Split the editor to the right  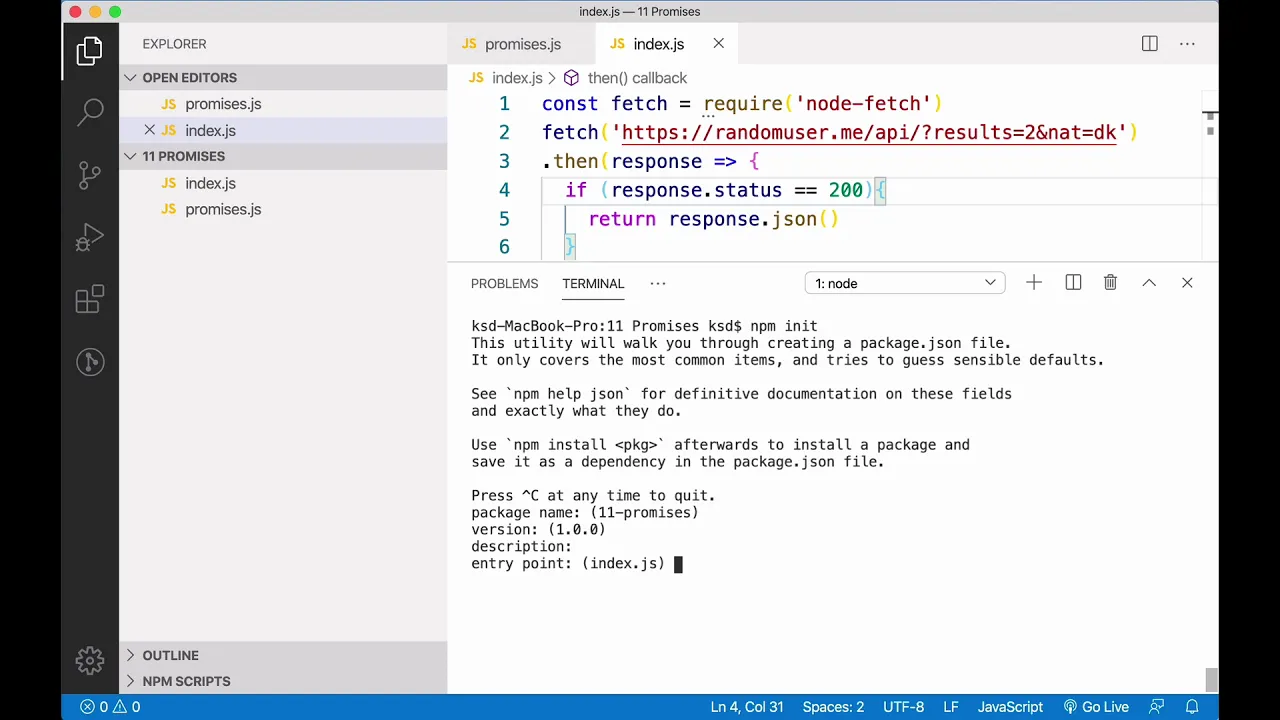click(x=1150, y=44)
